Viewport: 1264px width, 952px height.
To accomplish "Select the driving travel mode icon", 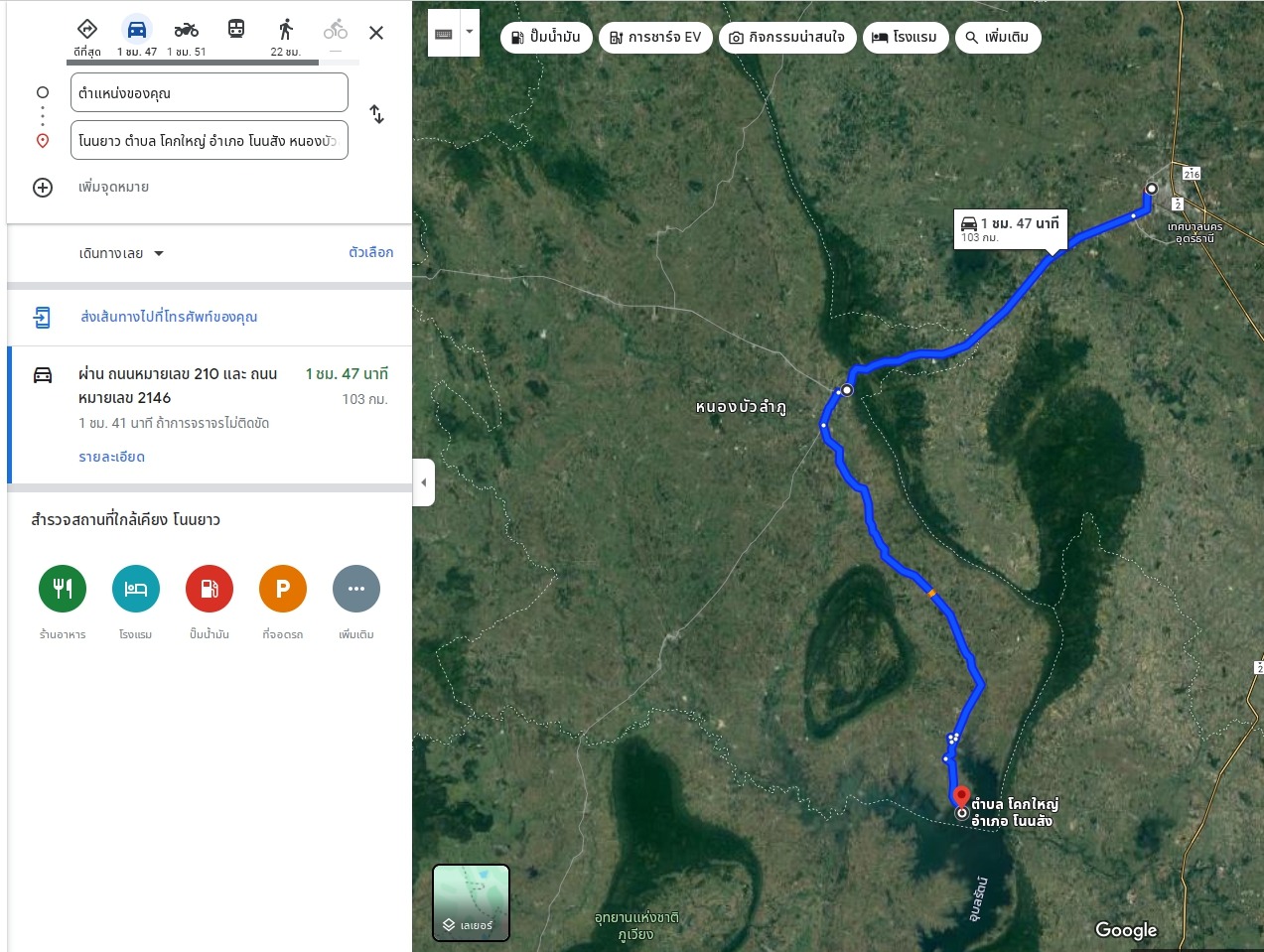I will pyautogui.click(x=137, y=30).
